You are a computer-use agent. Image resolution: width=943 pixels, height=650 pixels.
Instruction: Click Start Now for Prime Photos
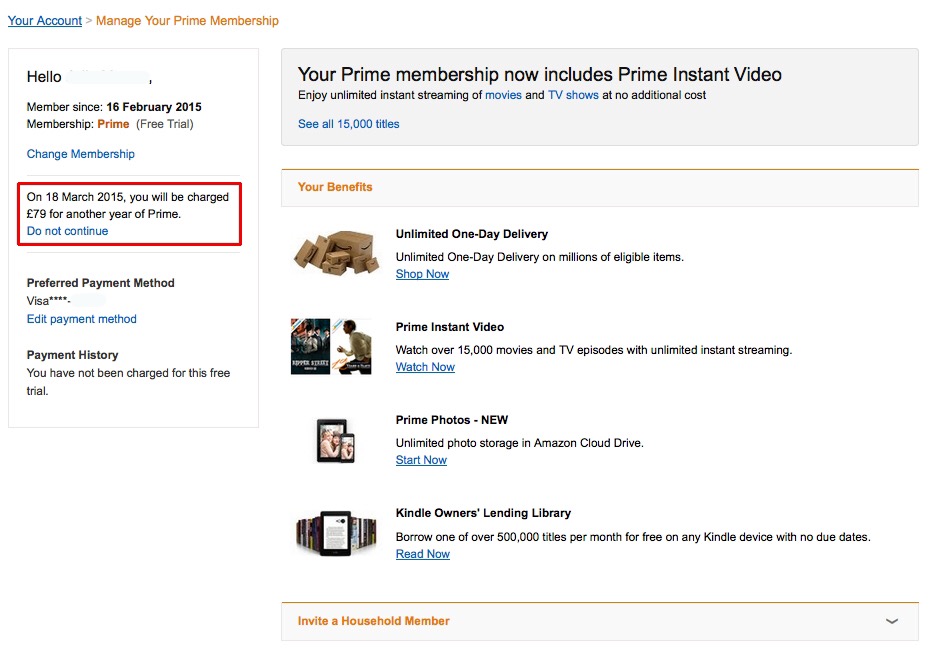pyautogui.click(x=421, y=460)
